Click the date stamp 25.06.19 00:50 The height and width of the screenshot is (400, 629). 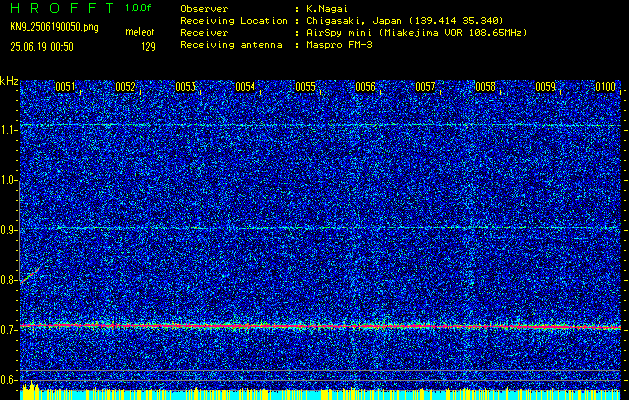pyautogui.click(x=42, y=47)
